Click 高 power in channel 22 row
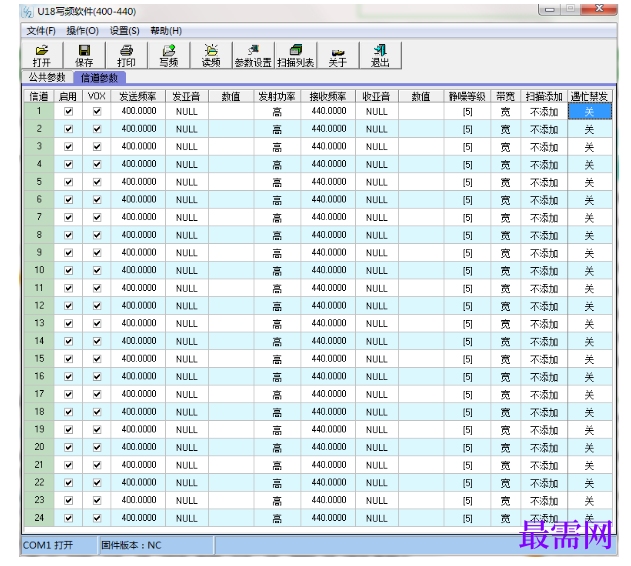Image resolution: width=631 pixels, height=566 pixels. [277, 483]
